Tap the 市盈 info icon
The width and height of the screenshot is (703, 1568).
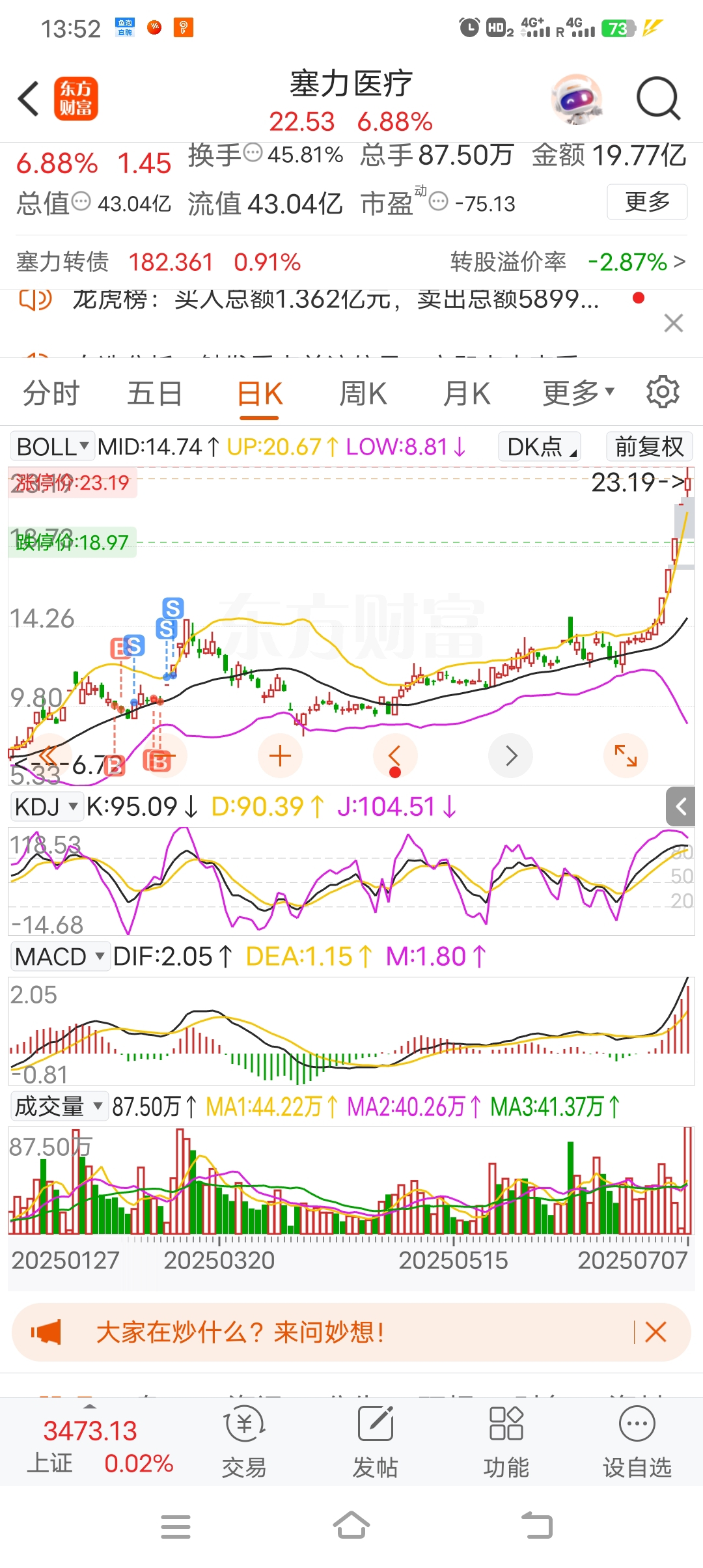coord(439,202)
